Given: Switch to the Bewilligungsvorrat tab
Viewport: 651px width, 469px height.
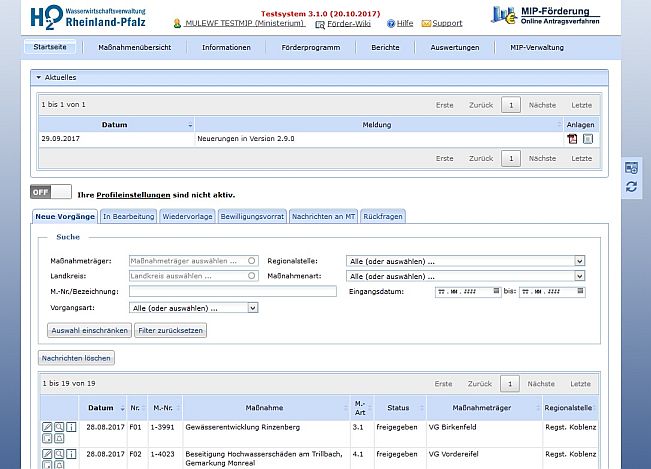Looking at the screenshot, I should [x=252, y=217].
